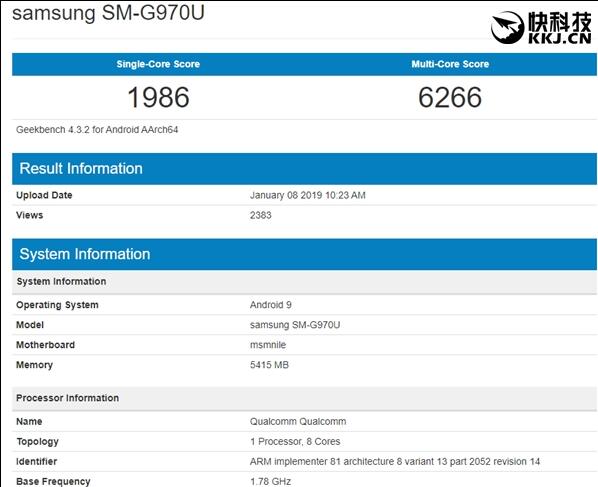Viewport: 598px width, 487px height.
Task: Select the multi-core score value 6266
Action: pyautogui.click(x=450, y=97)
